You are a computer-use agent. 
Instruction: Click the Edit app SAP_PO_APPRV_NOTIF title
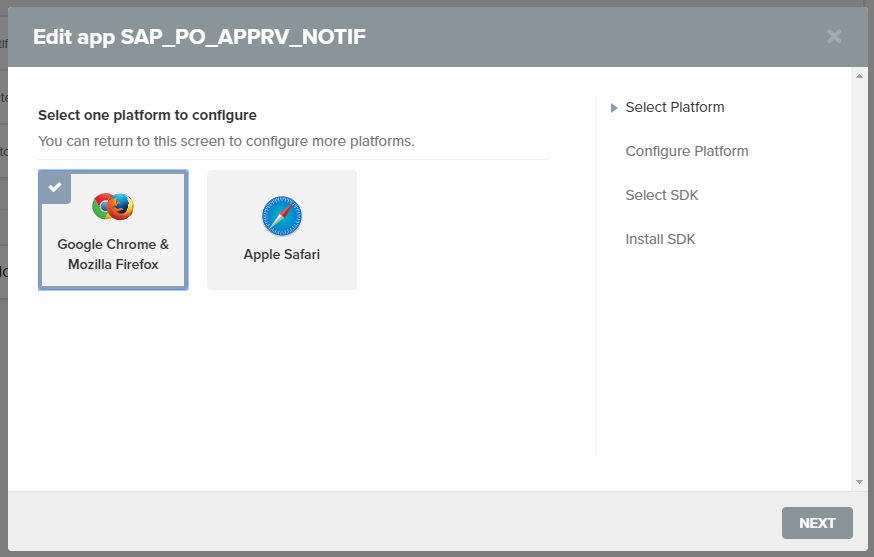199,37
